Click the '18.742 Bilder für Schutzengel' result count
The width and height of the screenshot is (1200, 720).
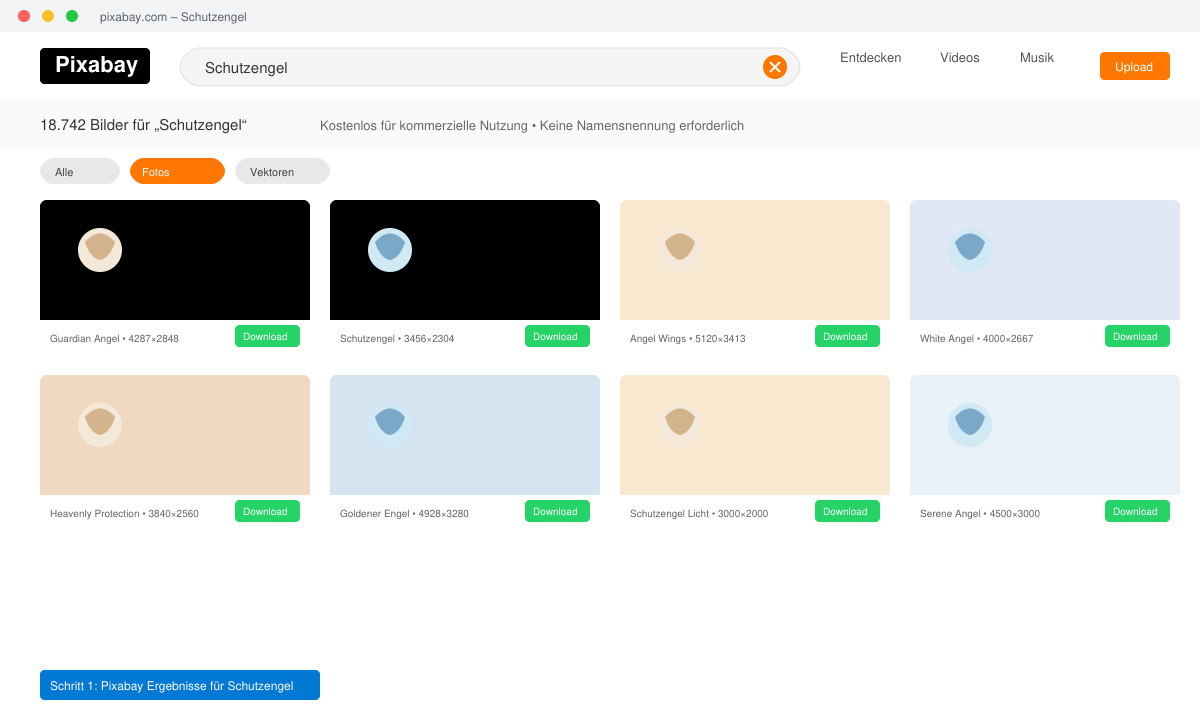[x=143, y=125]
